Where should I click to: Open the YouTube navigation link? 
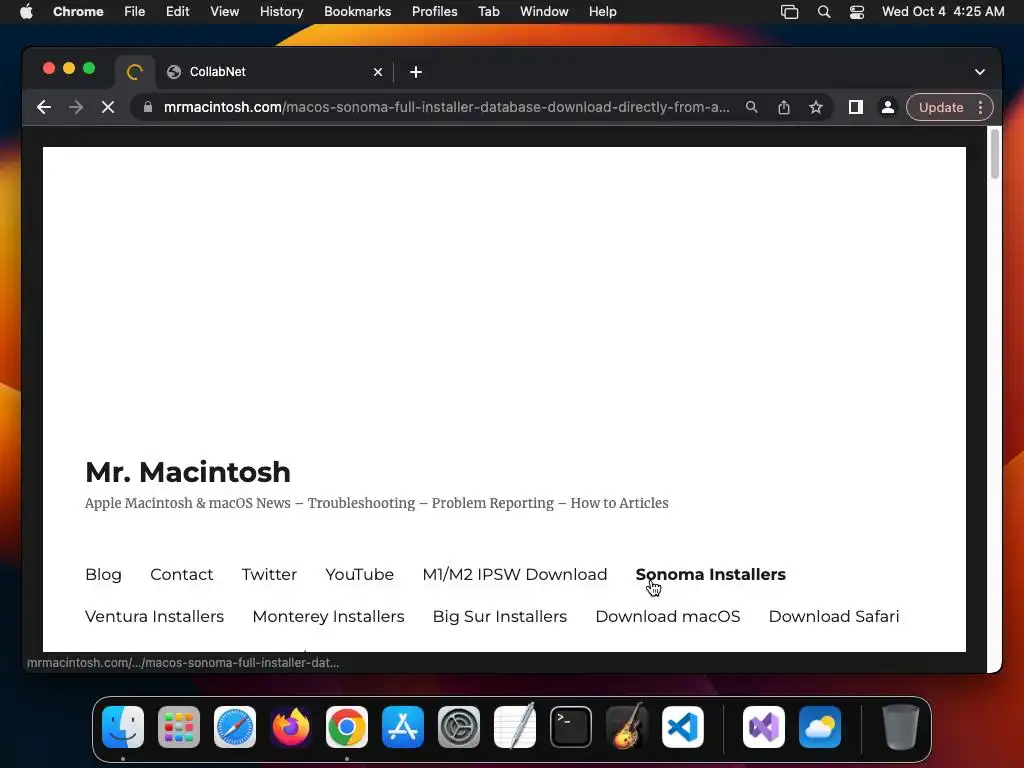point(359,574)
